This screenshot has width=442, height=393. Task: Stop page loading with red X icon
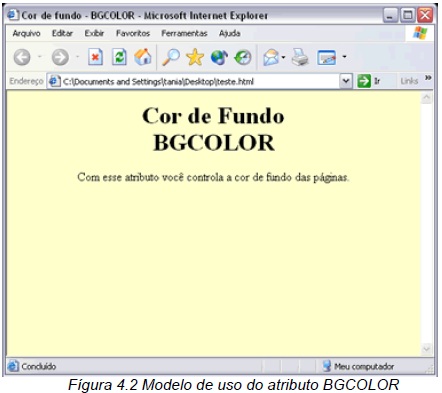pyautogui.click(x=95, y=57)
